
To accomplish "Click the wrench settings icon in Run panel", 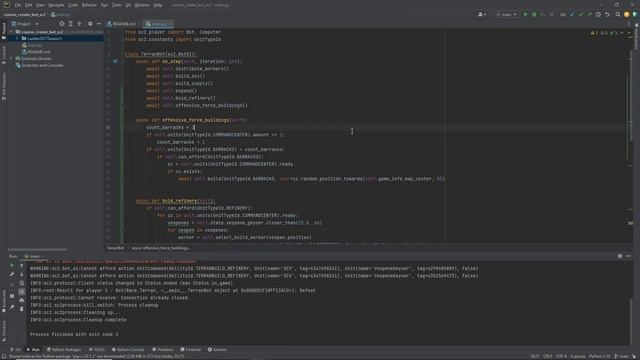I will pyautogui.click(x=12, y=274).
